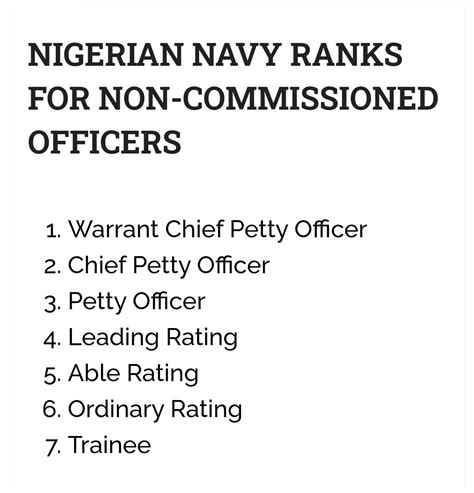Image resolution: width=474 pixels, height=493 pixels.
Task: Click the word Warrant in first item
Action: point(113,229)
